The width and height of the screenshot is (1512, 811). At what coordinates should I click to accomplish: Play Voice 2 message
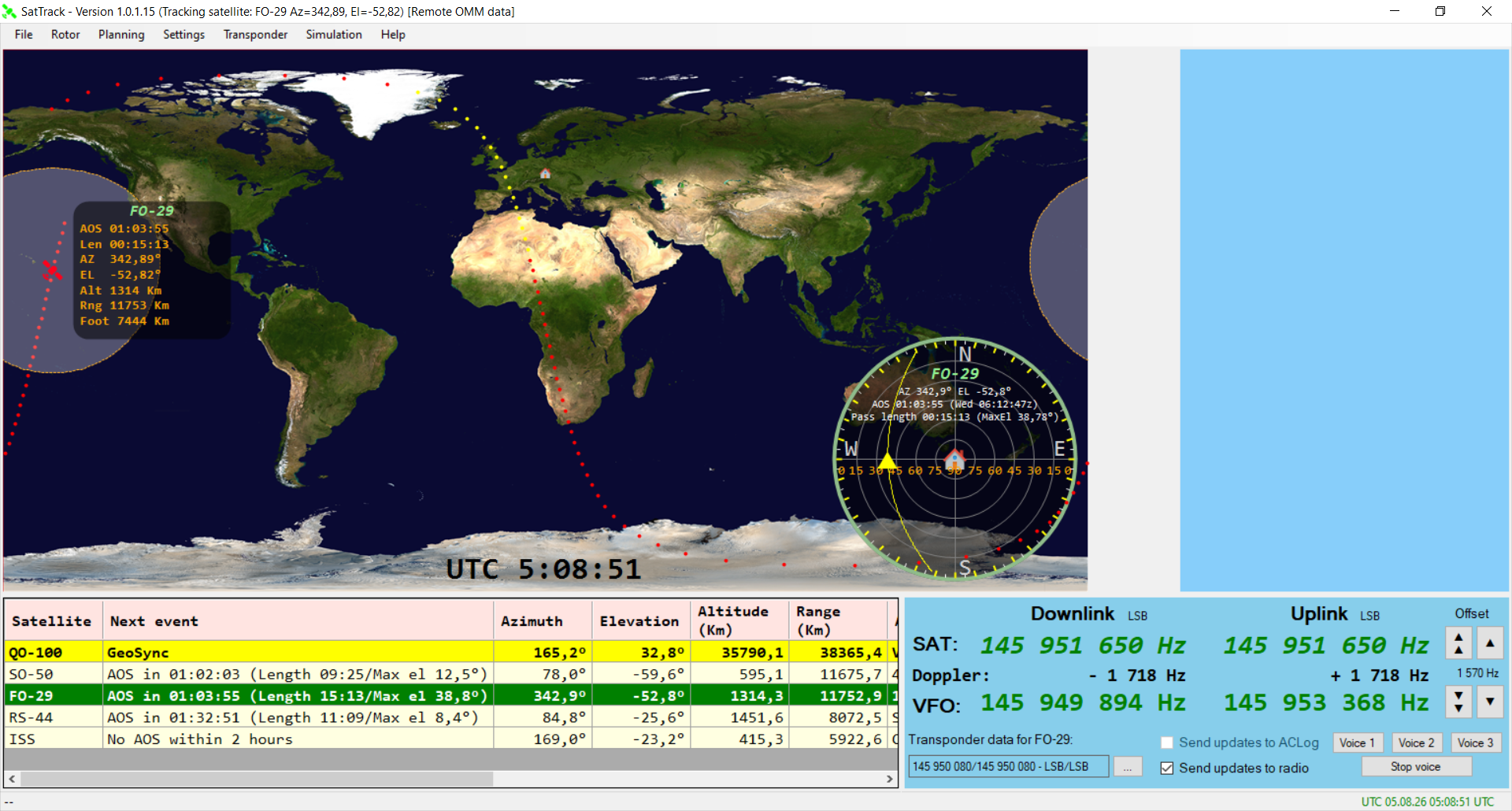[1416, 742]
